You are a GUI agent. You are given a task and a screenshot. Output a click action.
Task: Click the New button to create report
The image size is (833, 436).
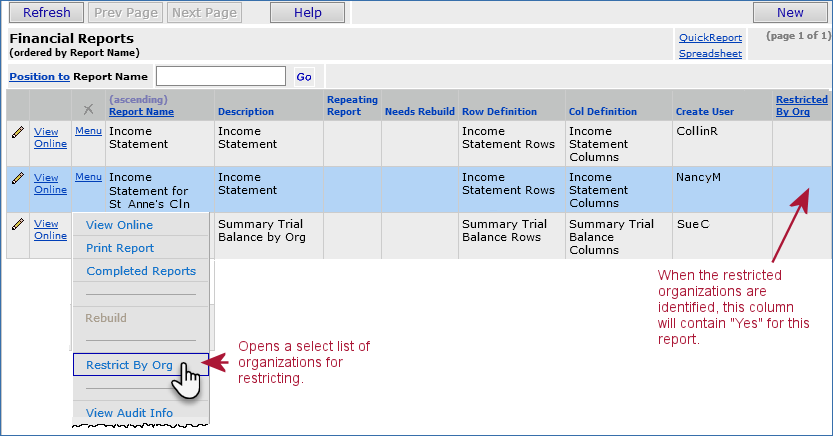[789, 13]
